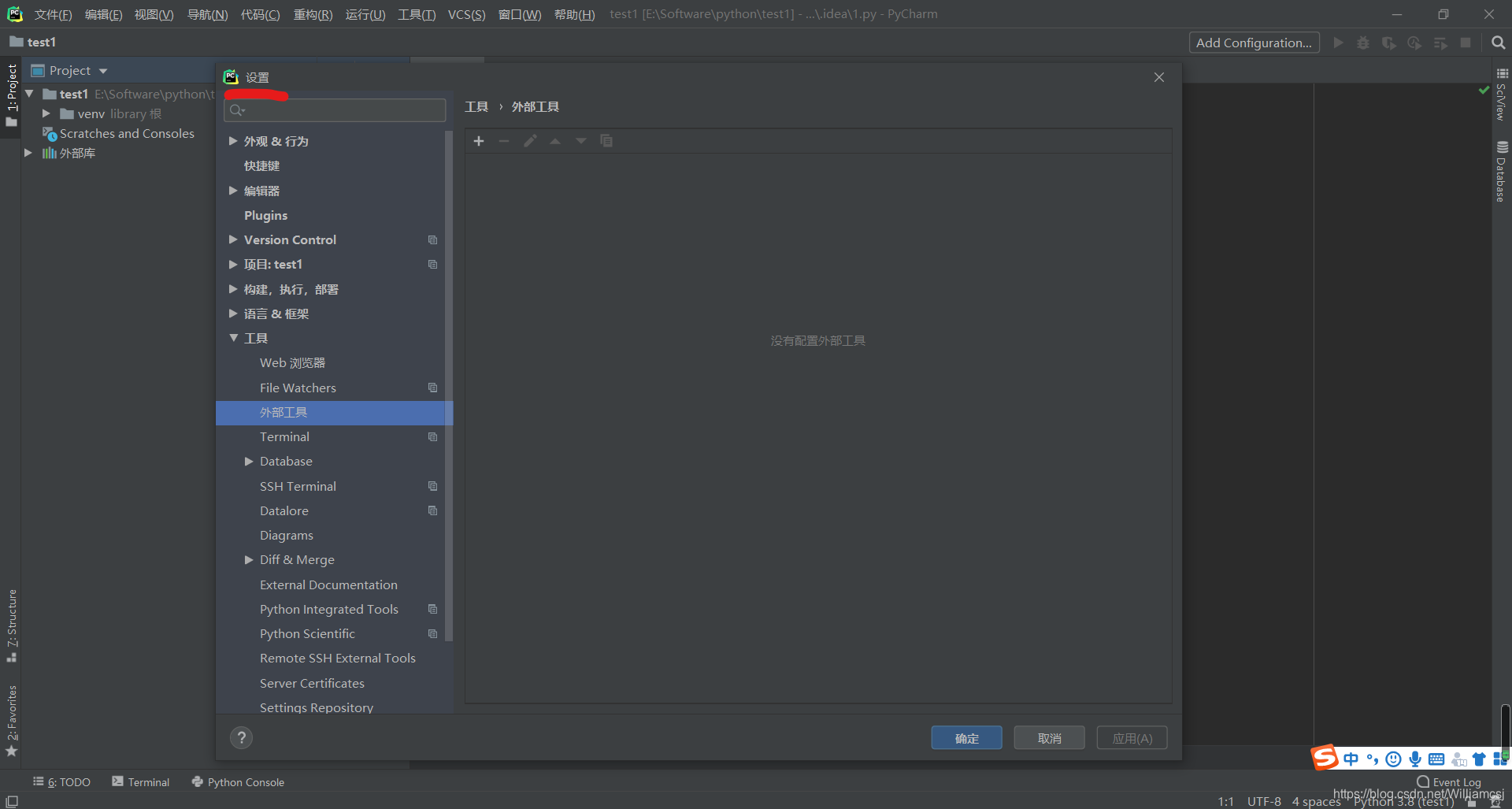Expand the venv folder in project tree
This screenshot has height=809, width=1512.
point(46,114)
